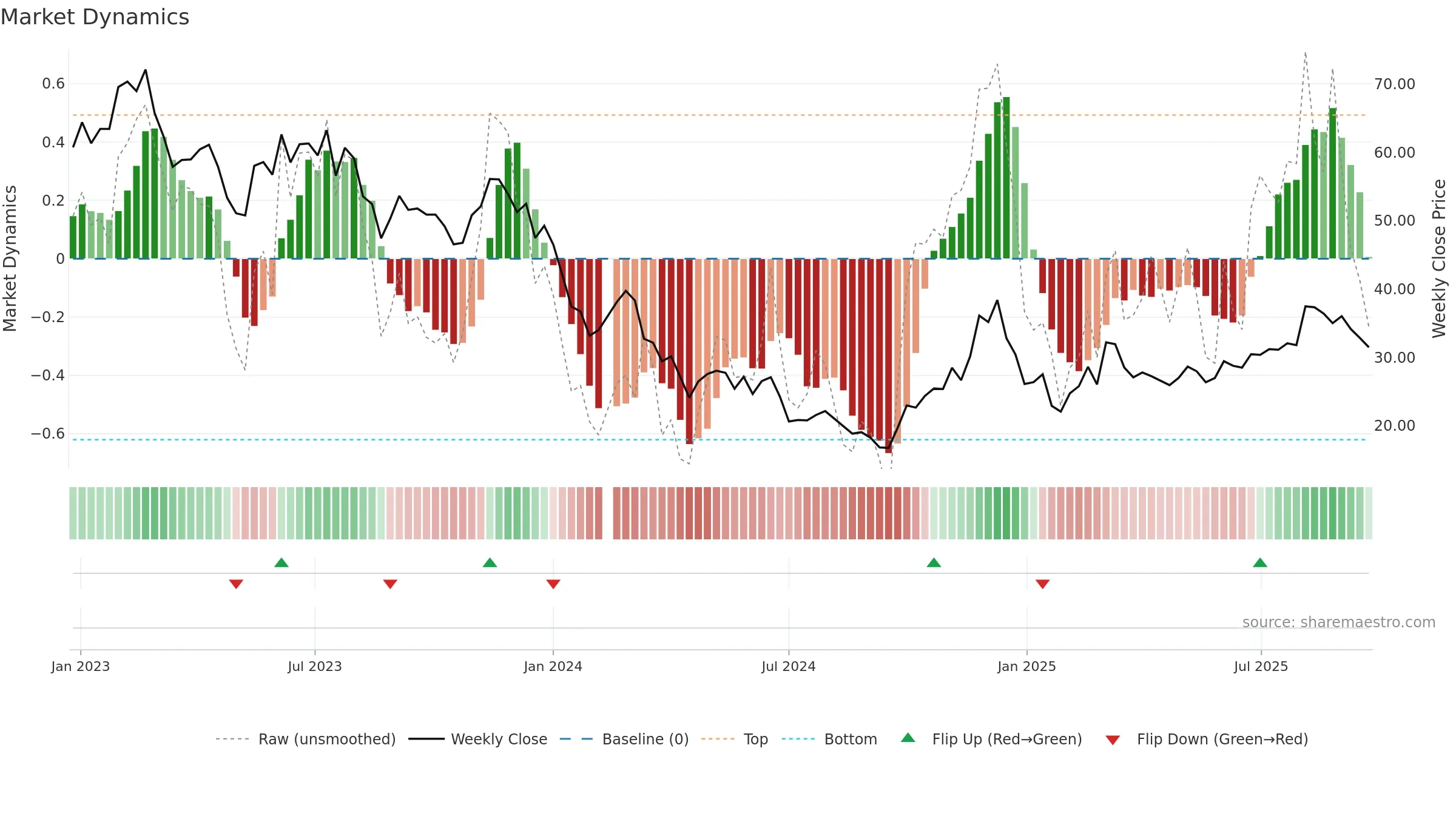Select flip-down triangle marker near Sep 2023
The height and width of the screenshot is (819, 1456).
[390, 584]
